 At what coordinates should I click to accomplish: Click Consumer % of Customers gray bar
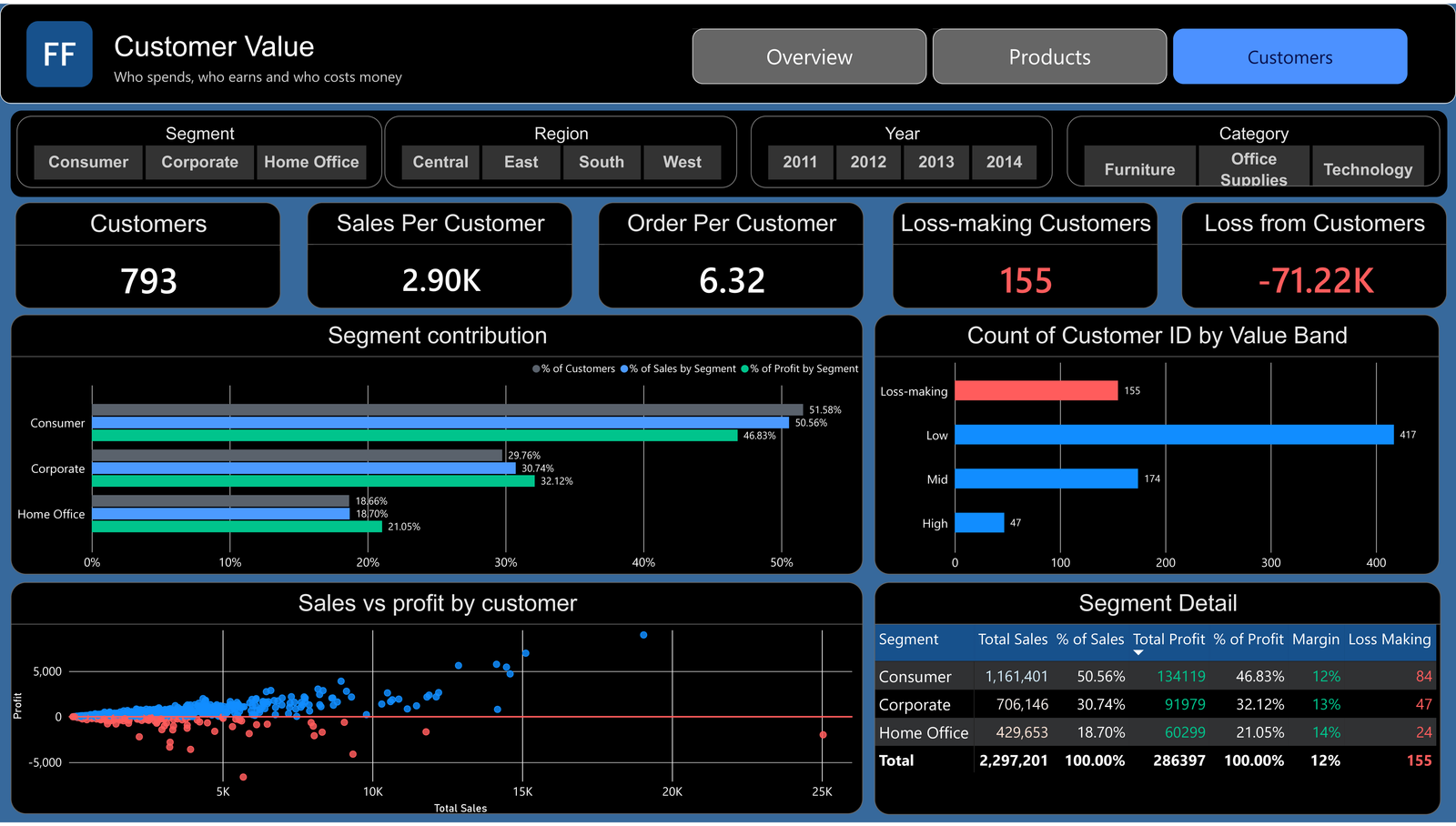coord(448,410)
